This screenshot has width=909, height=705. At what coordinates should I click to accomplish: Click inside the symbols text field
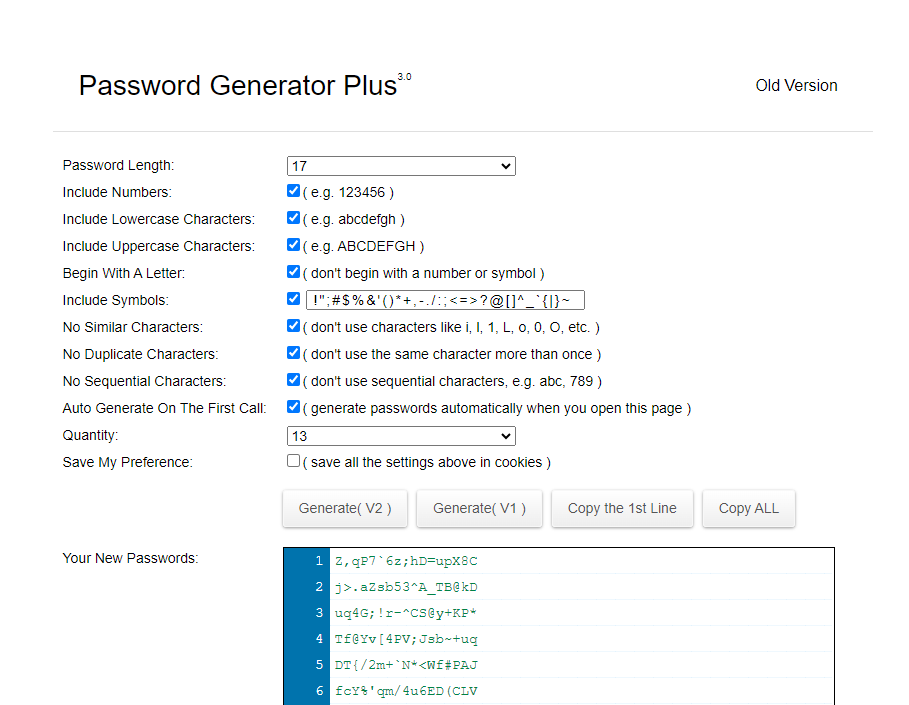click(x=445, y=300)
